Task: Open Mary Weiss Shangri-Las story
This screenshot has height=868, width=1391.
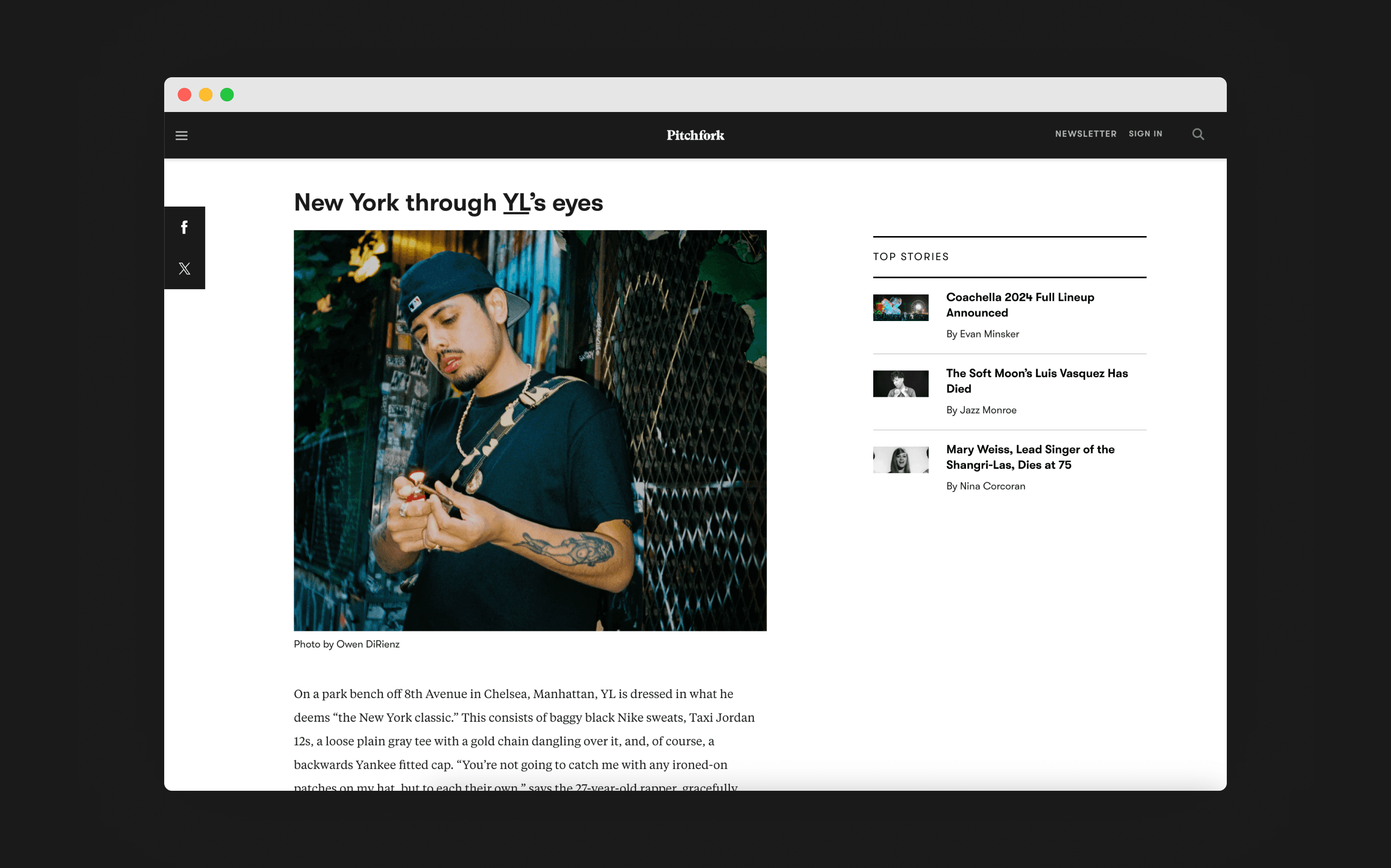Action: click(x=1030, y=457)
